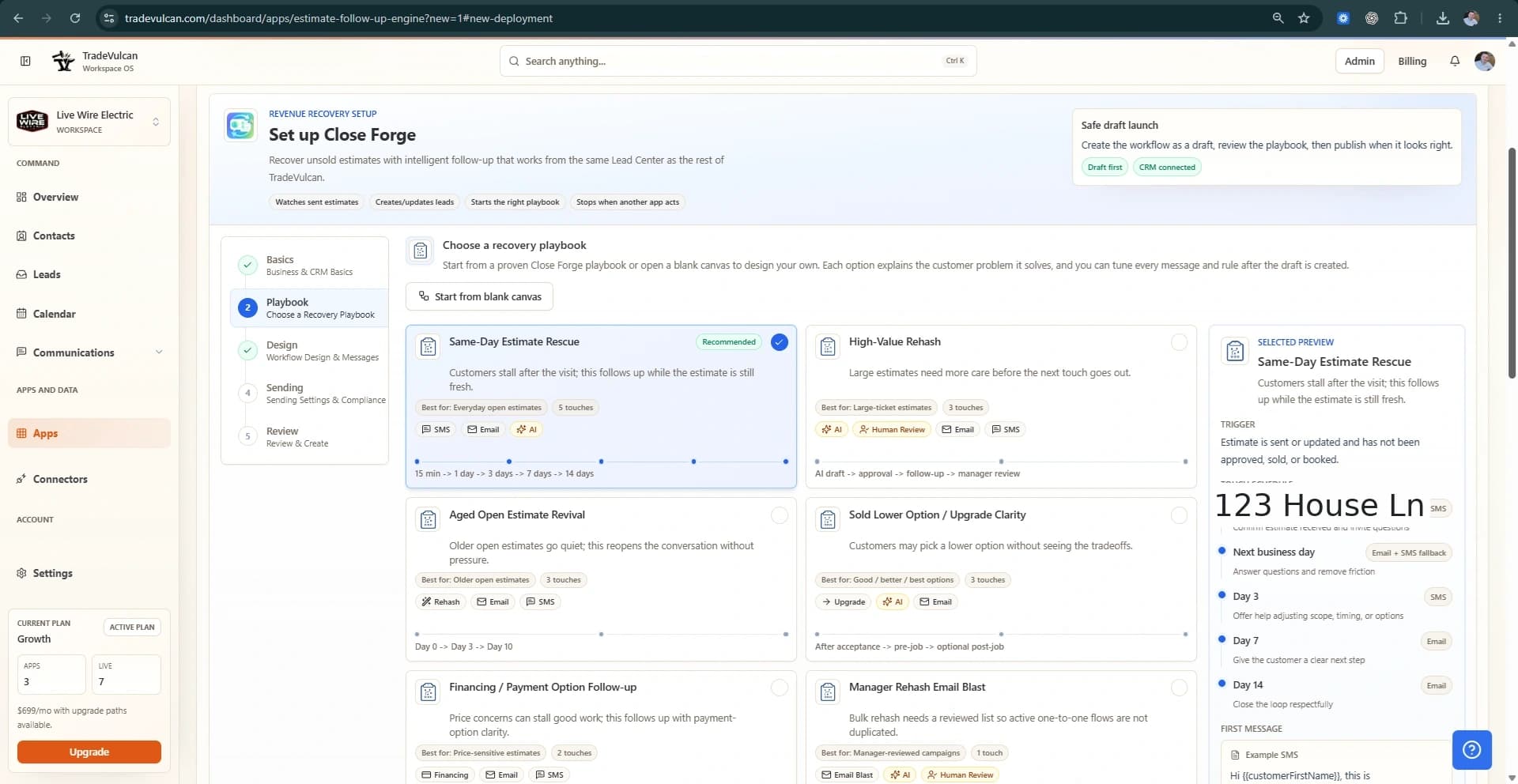Screen dimensions: 1518x784
Task: Select the Sold Lower Option / Upgrade Clarity radio
Action: click(1179, 515)
